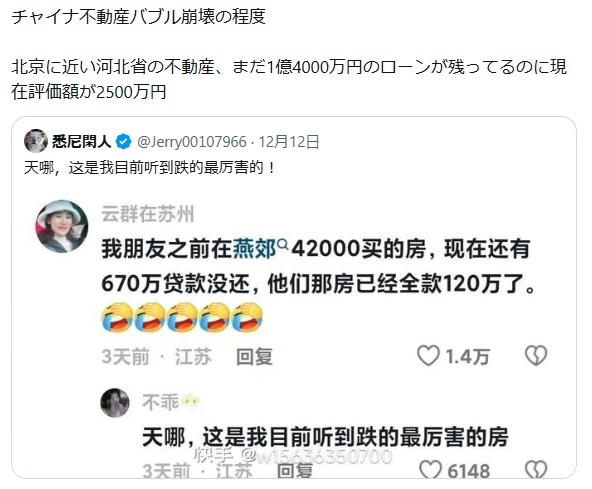Viewport: 592px width, 489px height.
Task: Click the 云群在苏州 username
Action: (x=148, y=214)
